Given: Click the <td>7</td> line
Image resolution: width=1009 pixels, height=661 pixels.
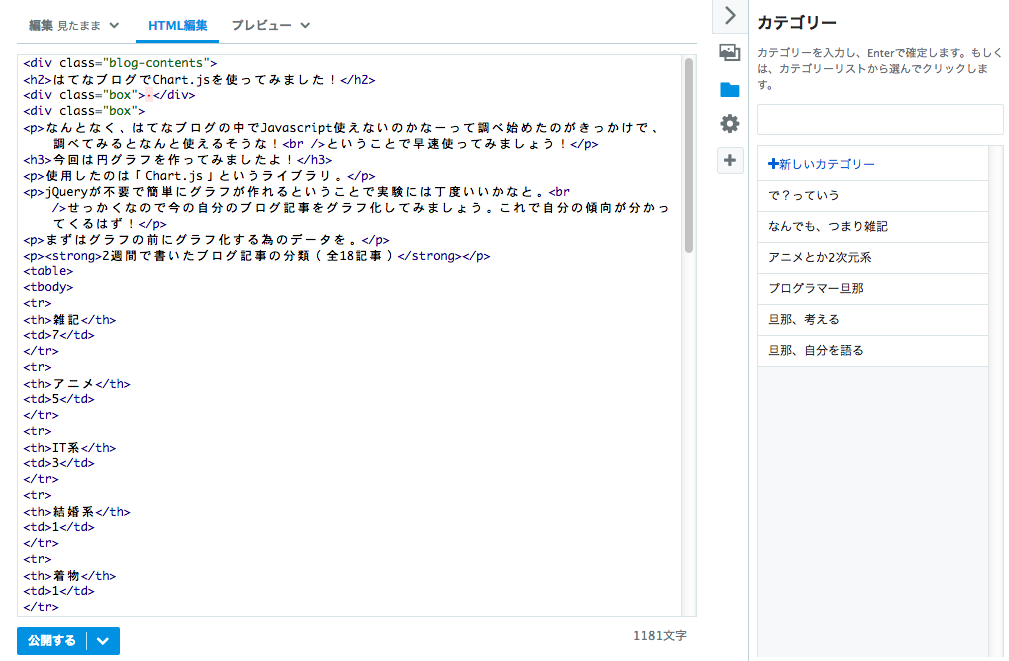Looking at the screenshot, I should coord(59,335).
